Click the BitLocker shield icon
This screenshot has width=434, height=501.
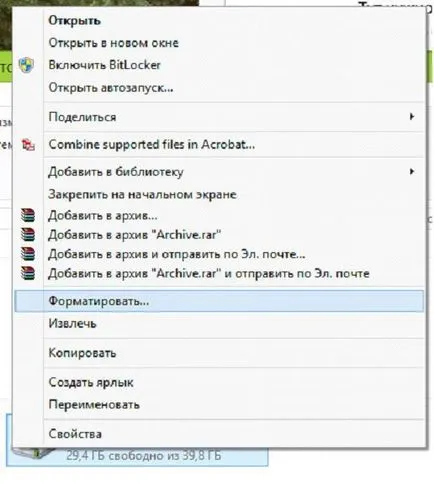26,65
